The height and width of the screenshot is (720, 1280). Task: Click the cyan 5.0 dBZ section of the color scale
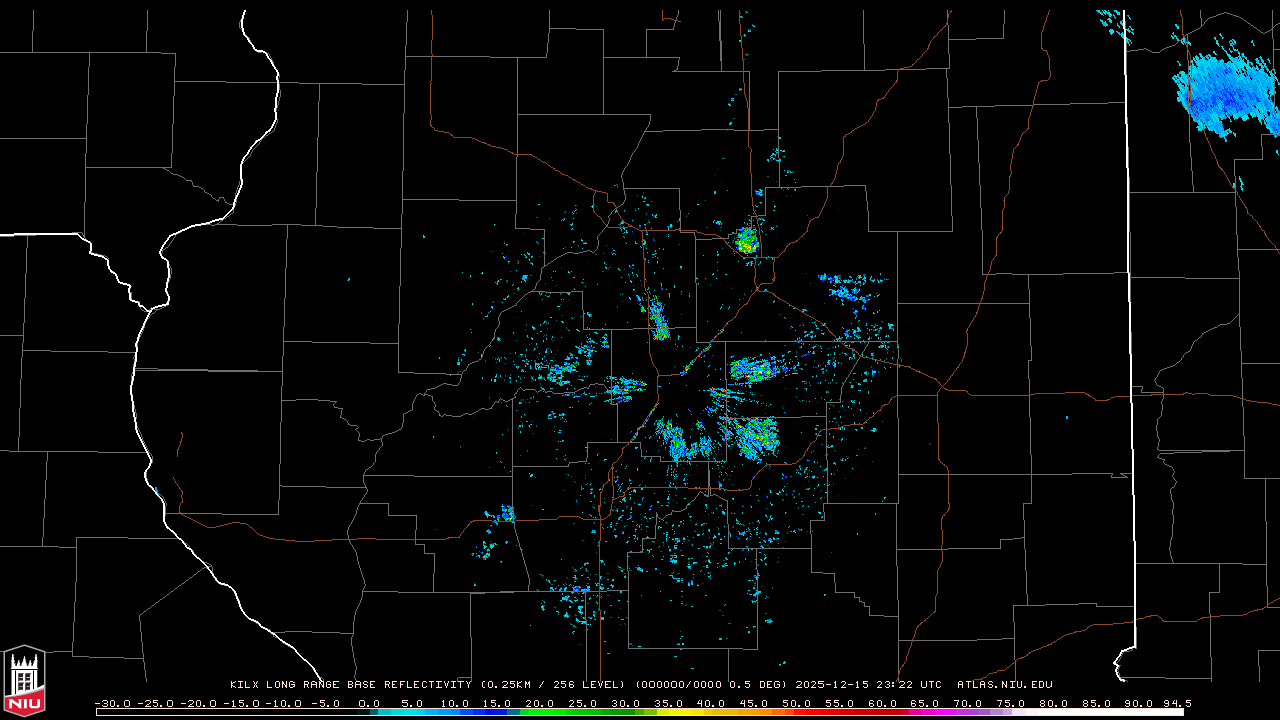[412, 712]
